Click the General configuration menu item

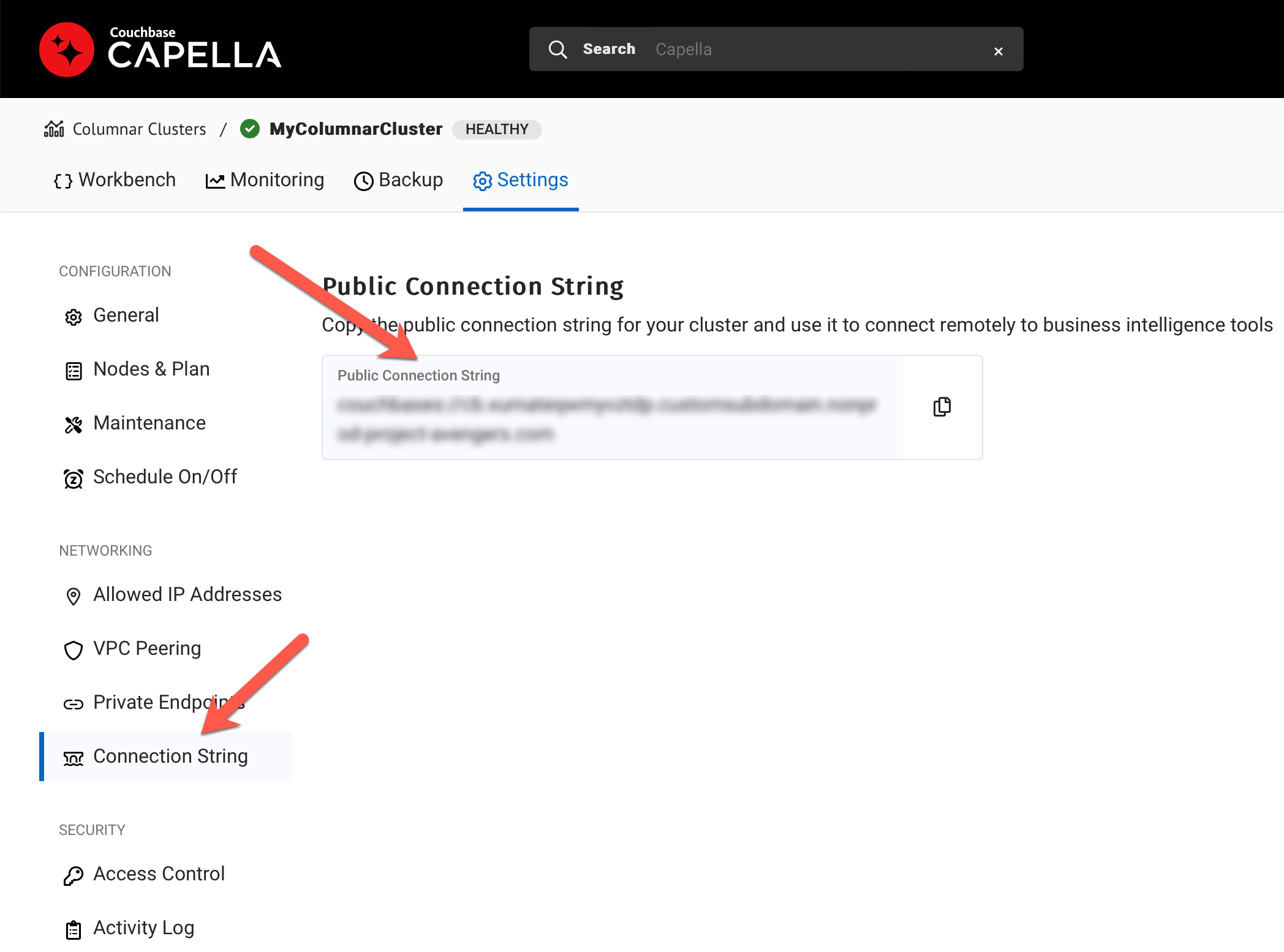coord(125,315)
